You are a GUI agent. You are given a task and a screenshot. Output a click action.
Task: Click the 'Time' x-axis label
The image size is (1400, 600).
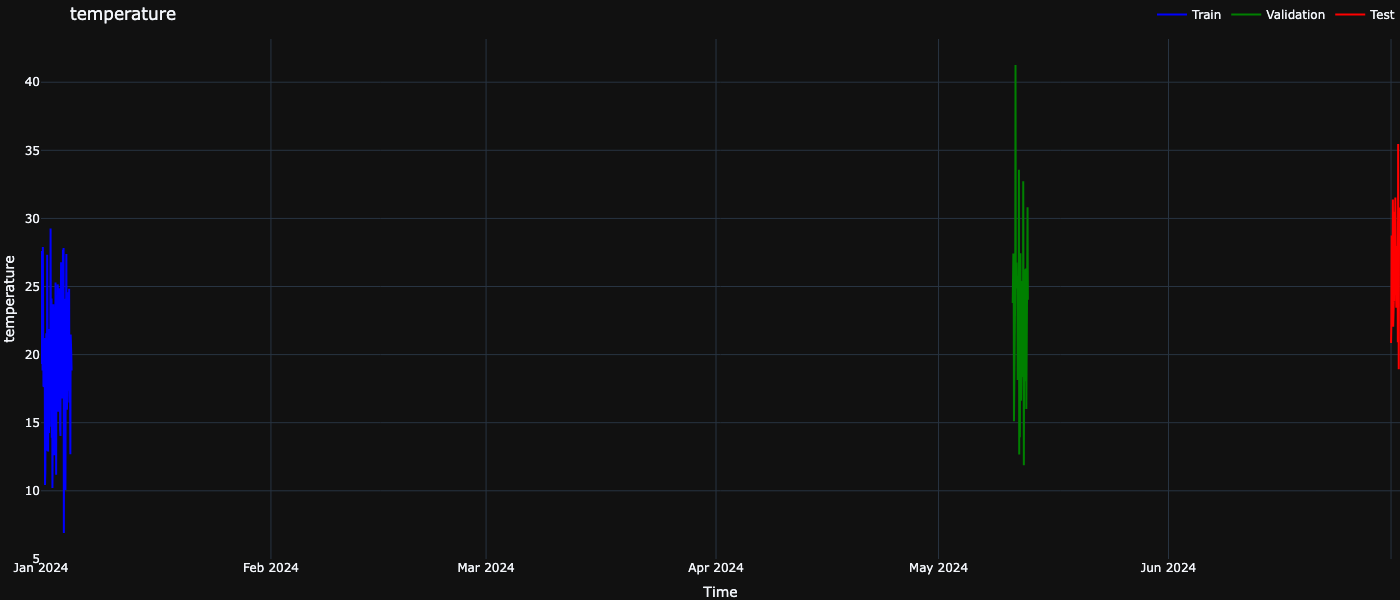pos(720,592)
